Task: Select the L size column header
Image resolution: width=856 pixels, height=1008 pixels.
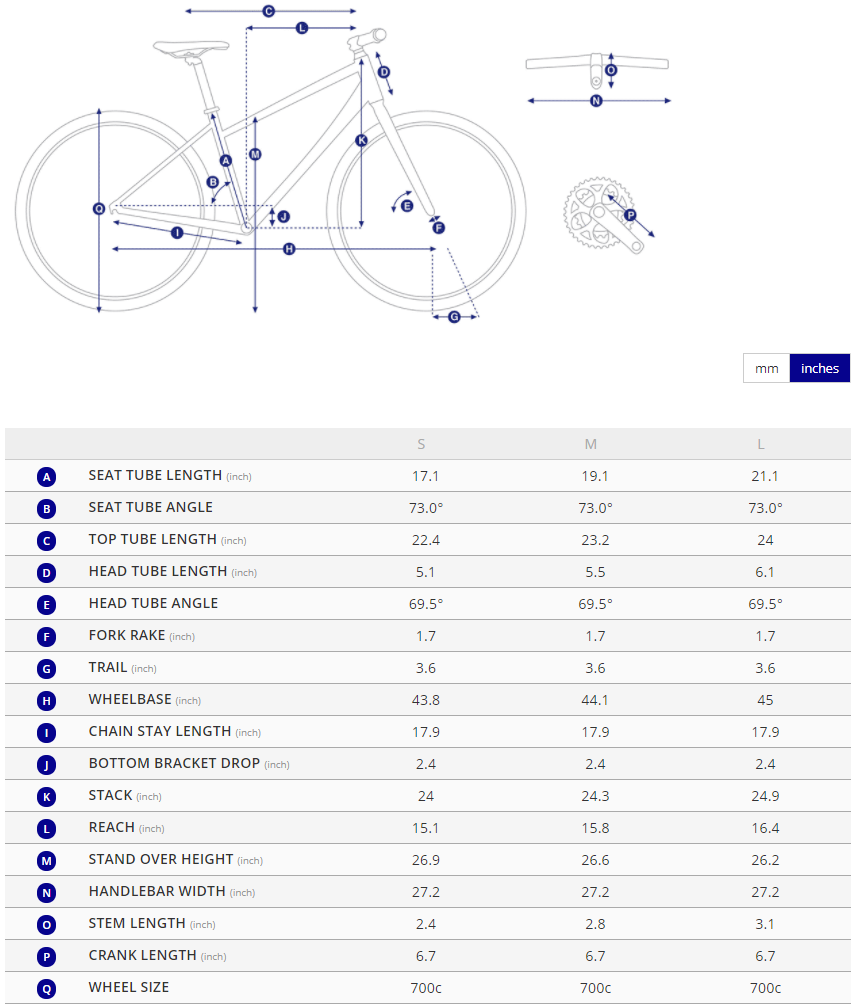Action: coord(761,444)
